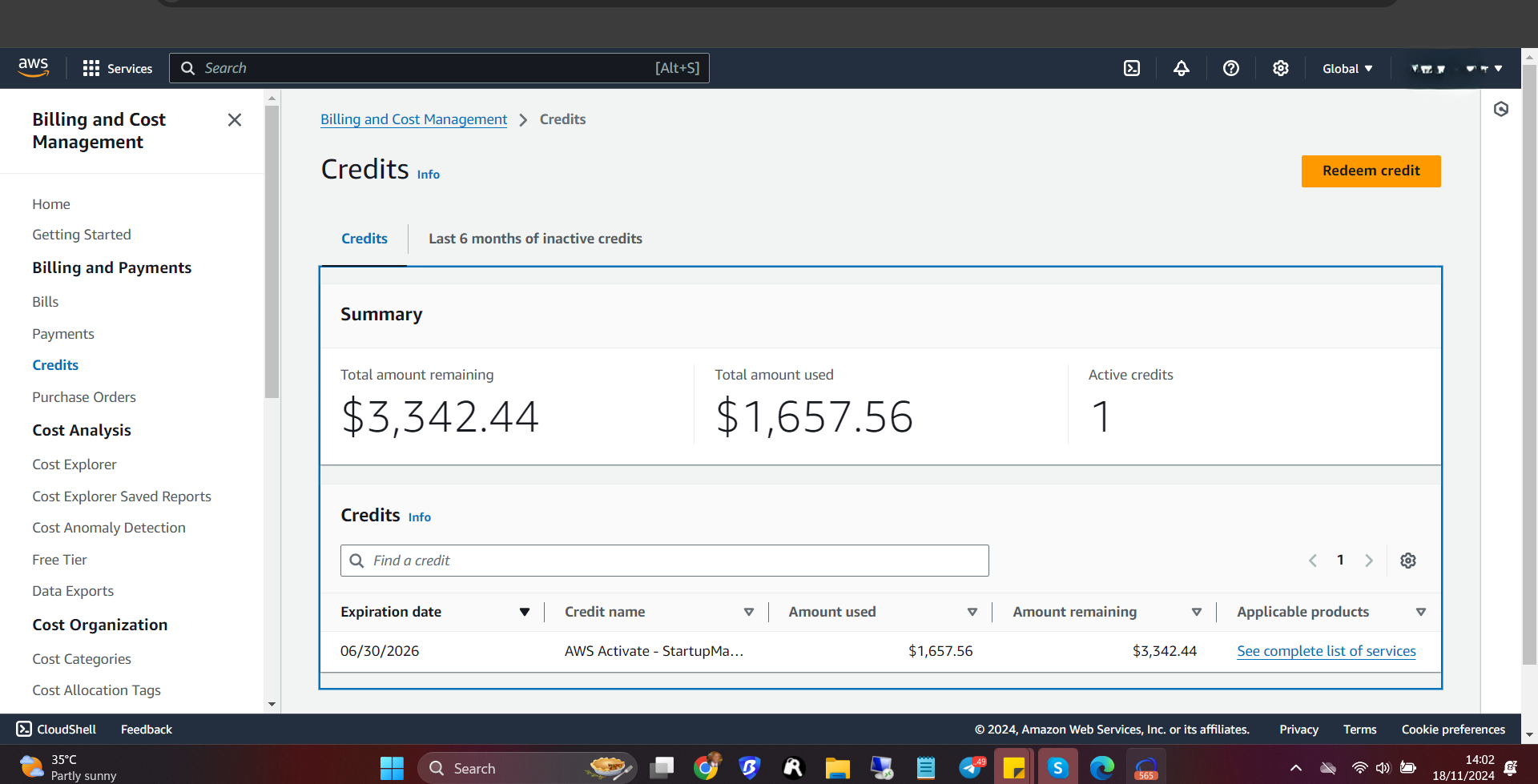Click the Redeem credit button

[1371, 171]
